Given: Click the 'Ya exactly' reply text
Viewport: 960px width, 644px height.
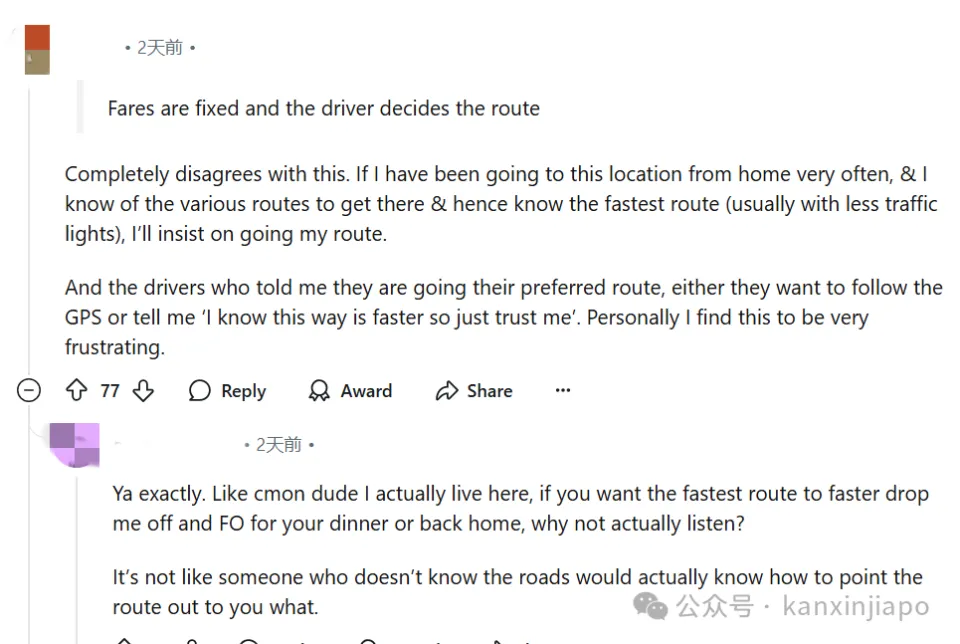Looking at the screenshot, I should (x=520, y=508).
